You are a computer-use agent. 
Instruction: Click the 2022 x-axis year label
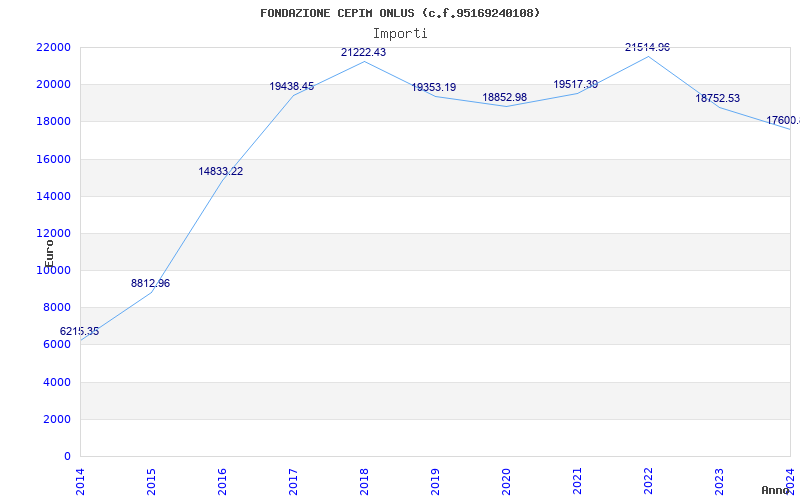click(x=648, y=481)
